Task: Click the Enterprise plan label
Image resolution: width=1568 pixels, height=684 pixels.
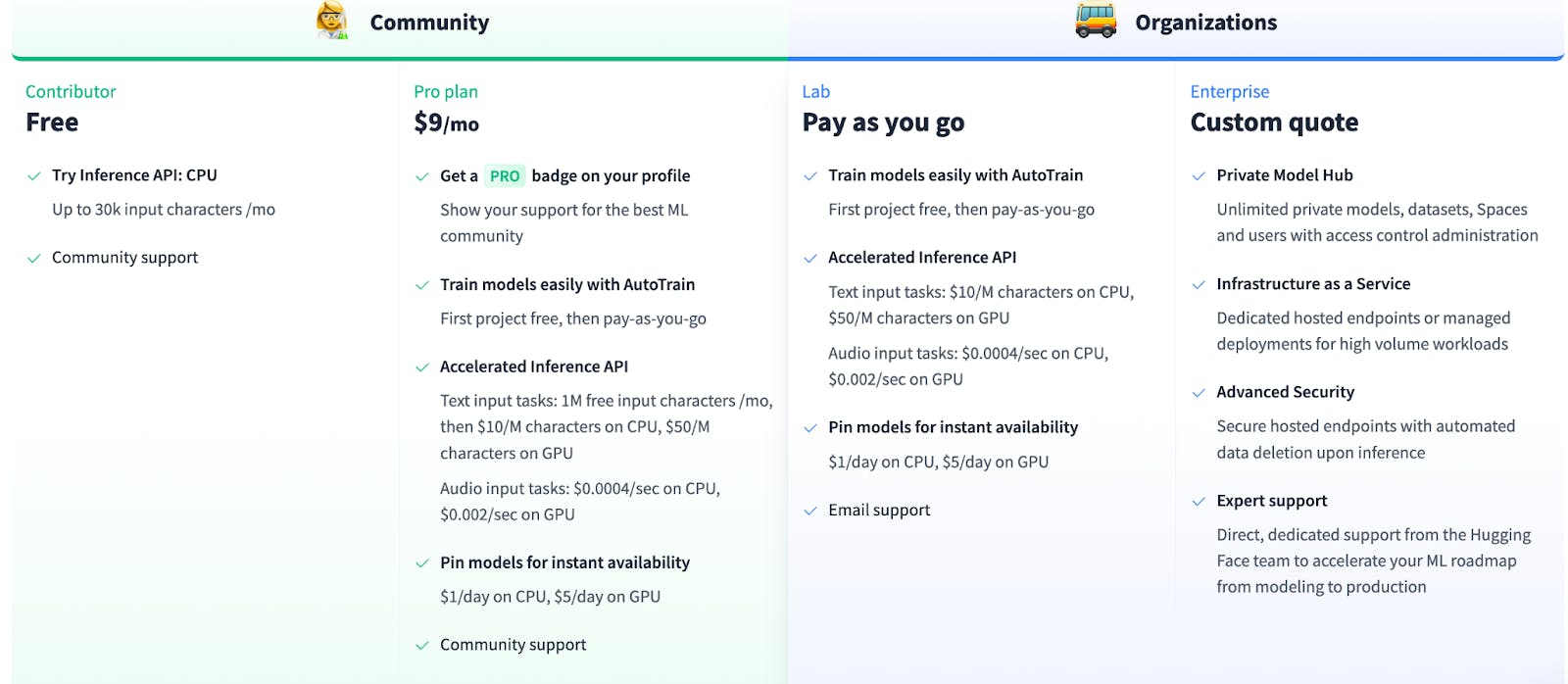Action: click(1230, 91)
